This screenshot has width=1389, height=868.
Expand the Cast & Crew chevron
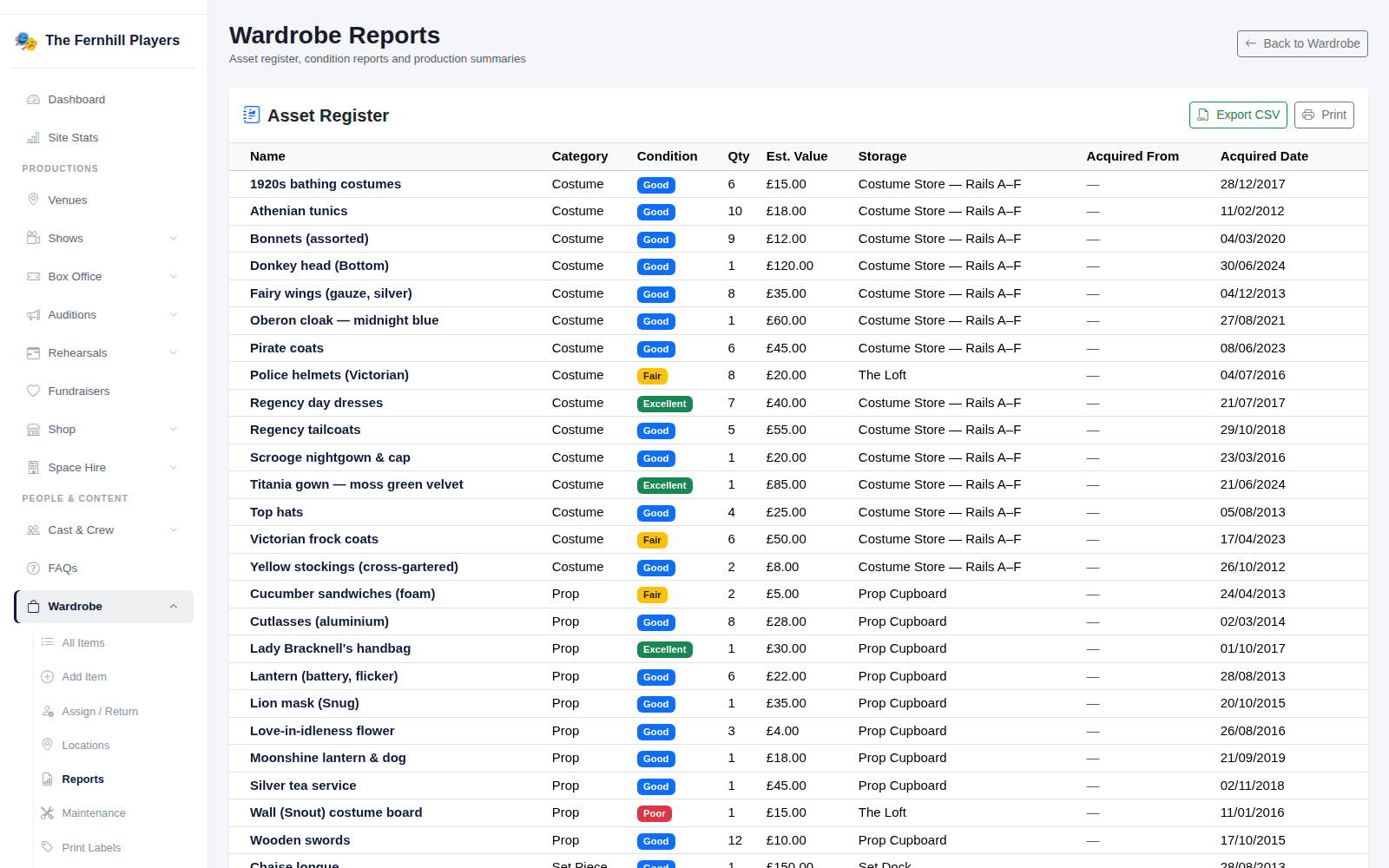pyautogui.click(x=174, y=530)
